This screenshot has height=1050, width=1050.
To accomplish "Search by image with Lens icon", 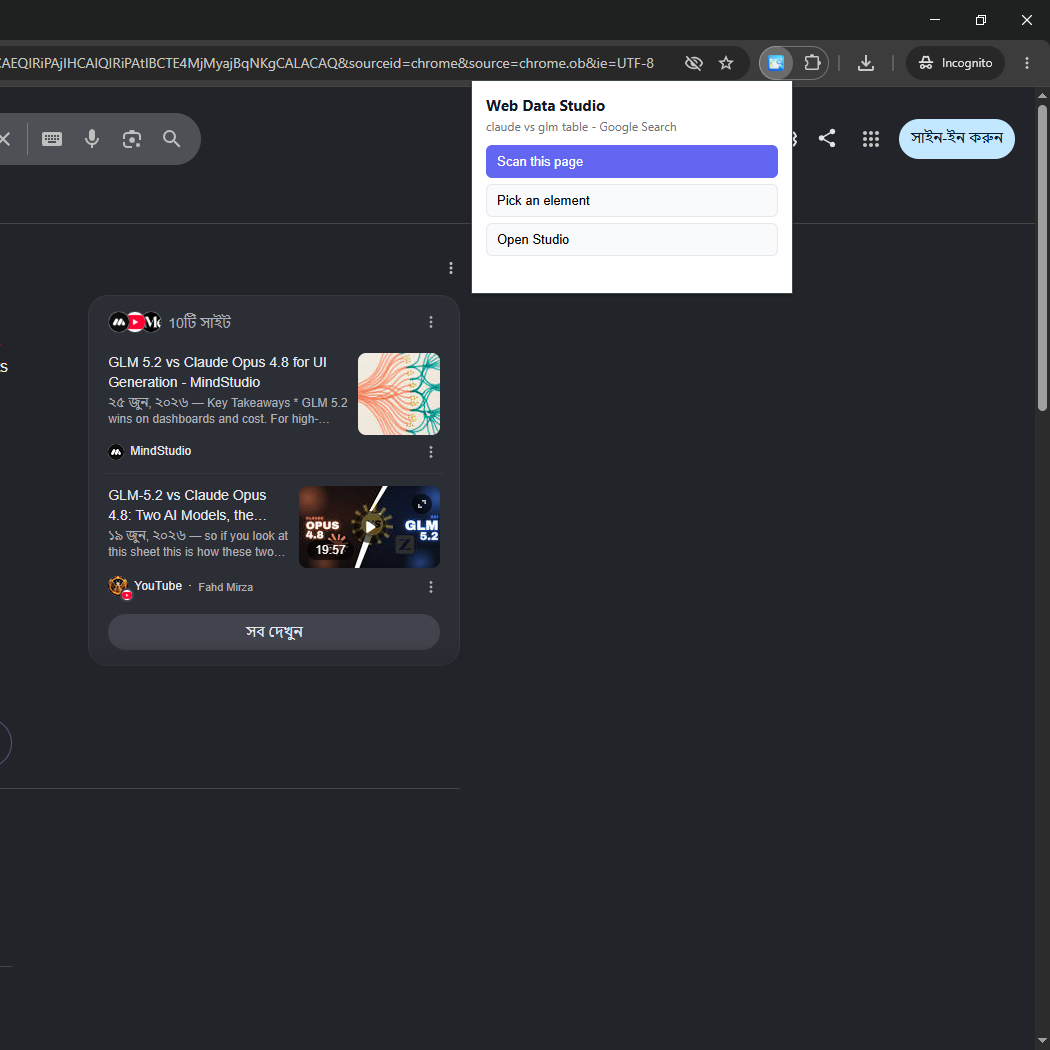I will click(x=132, y=139).
